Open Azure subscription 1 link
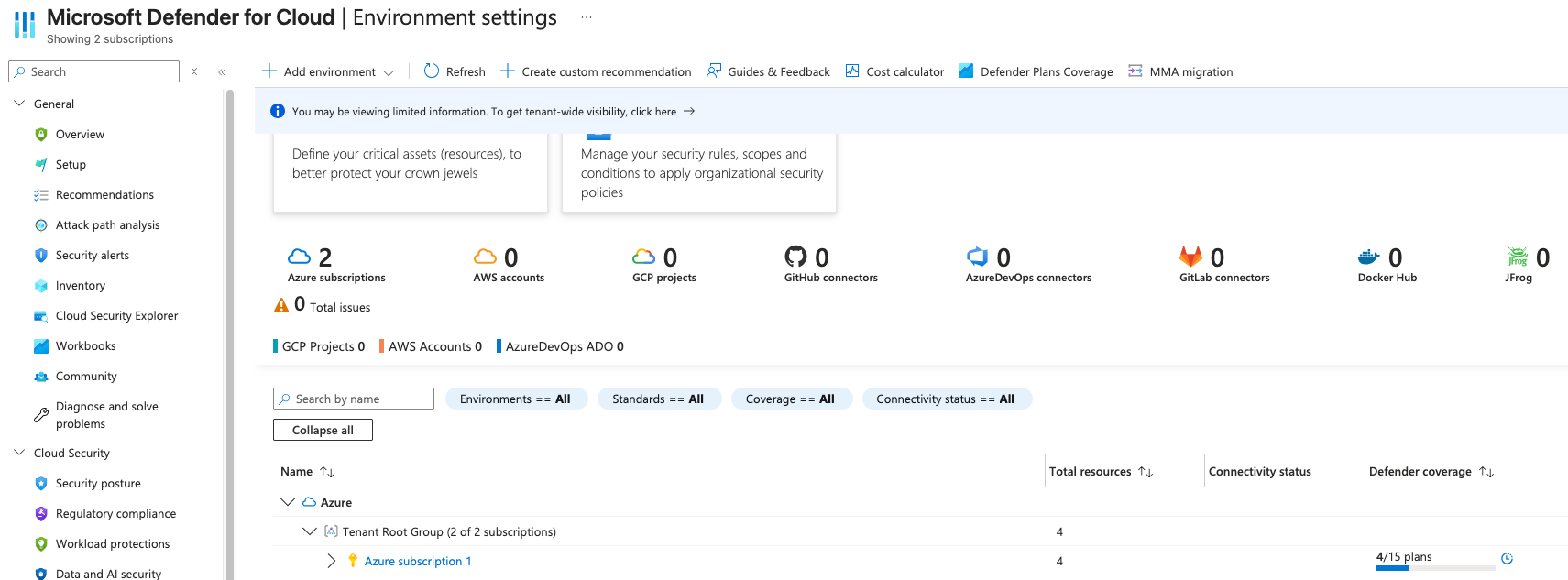Viewport: 1568px width, 580px height. point(418,561)
